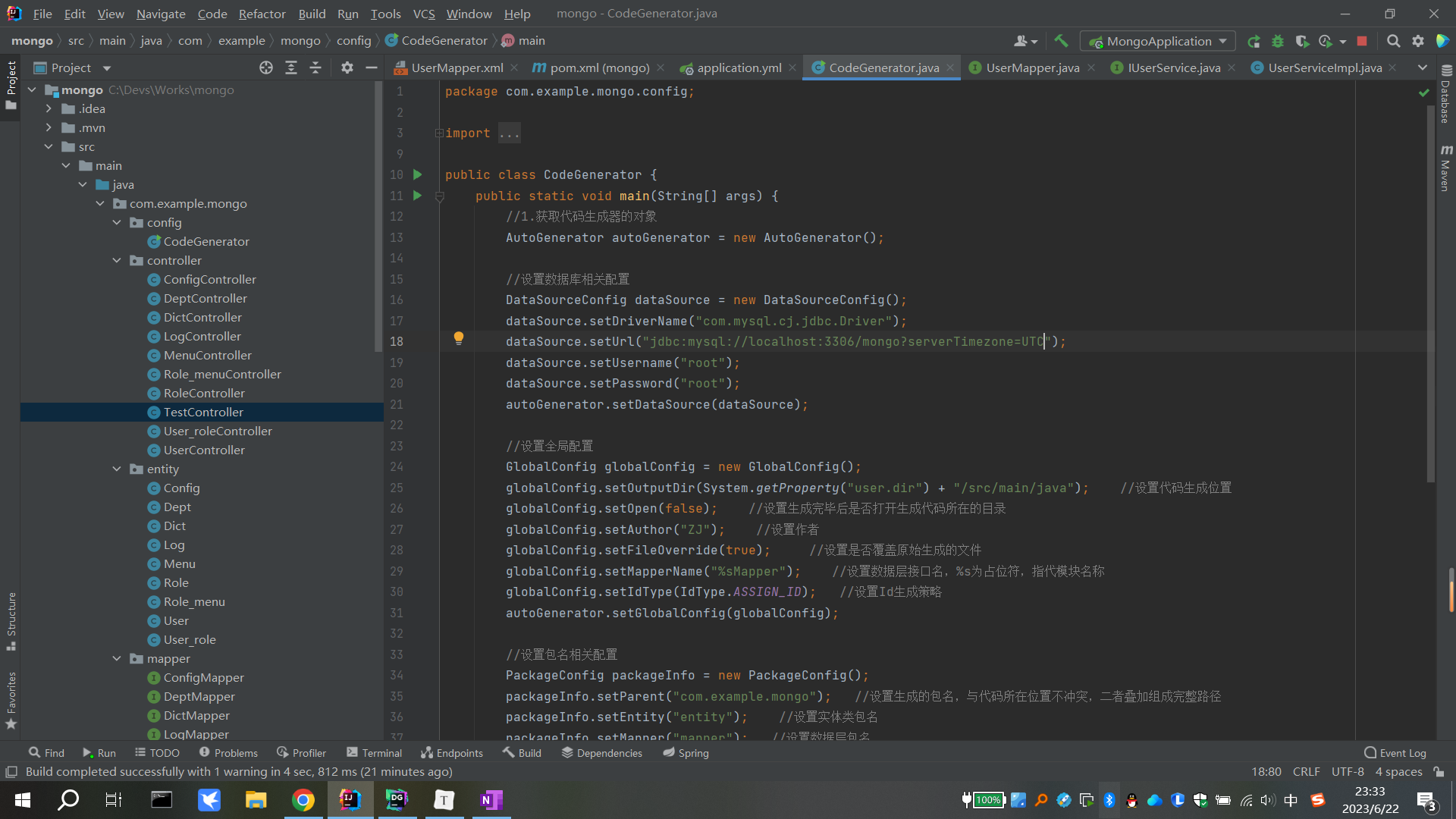Click 4 spaces indent setting
This screenshot has width=1456, height=819.
coord(1398,771)
